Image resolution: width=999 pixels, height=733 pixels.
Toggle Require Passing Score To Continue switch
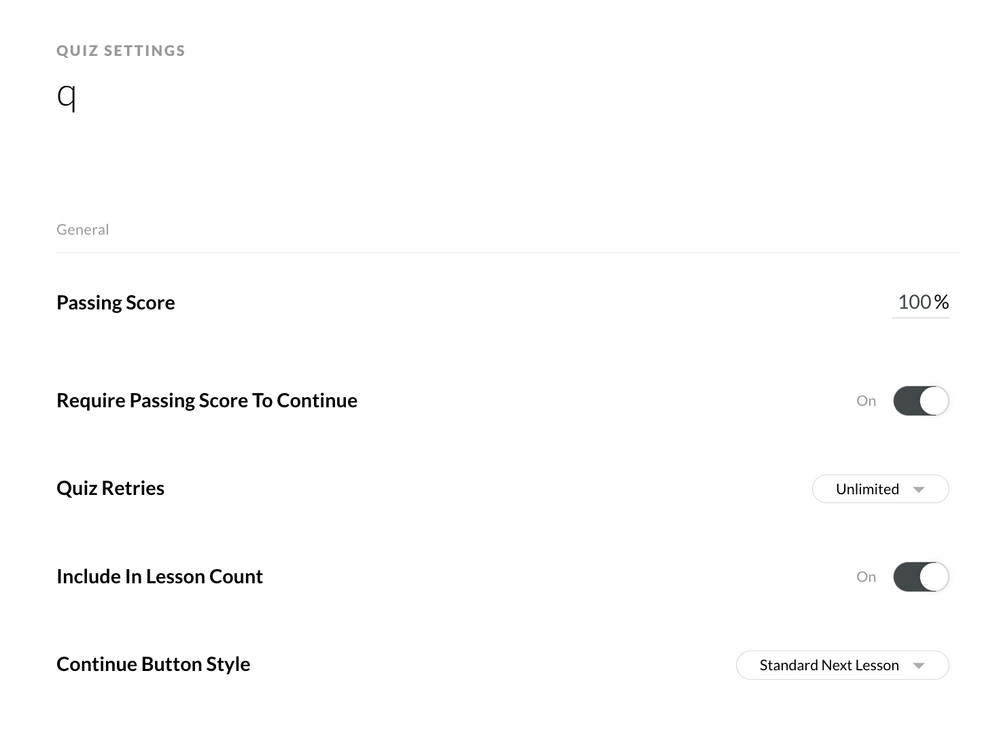[x=920, y=401]
